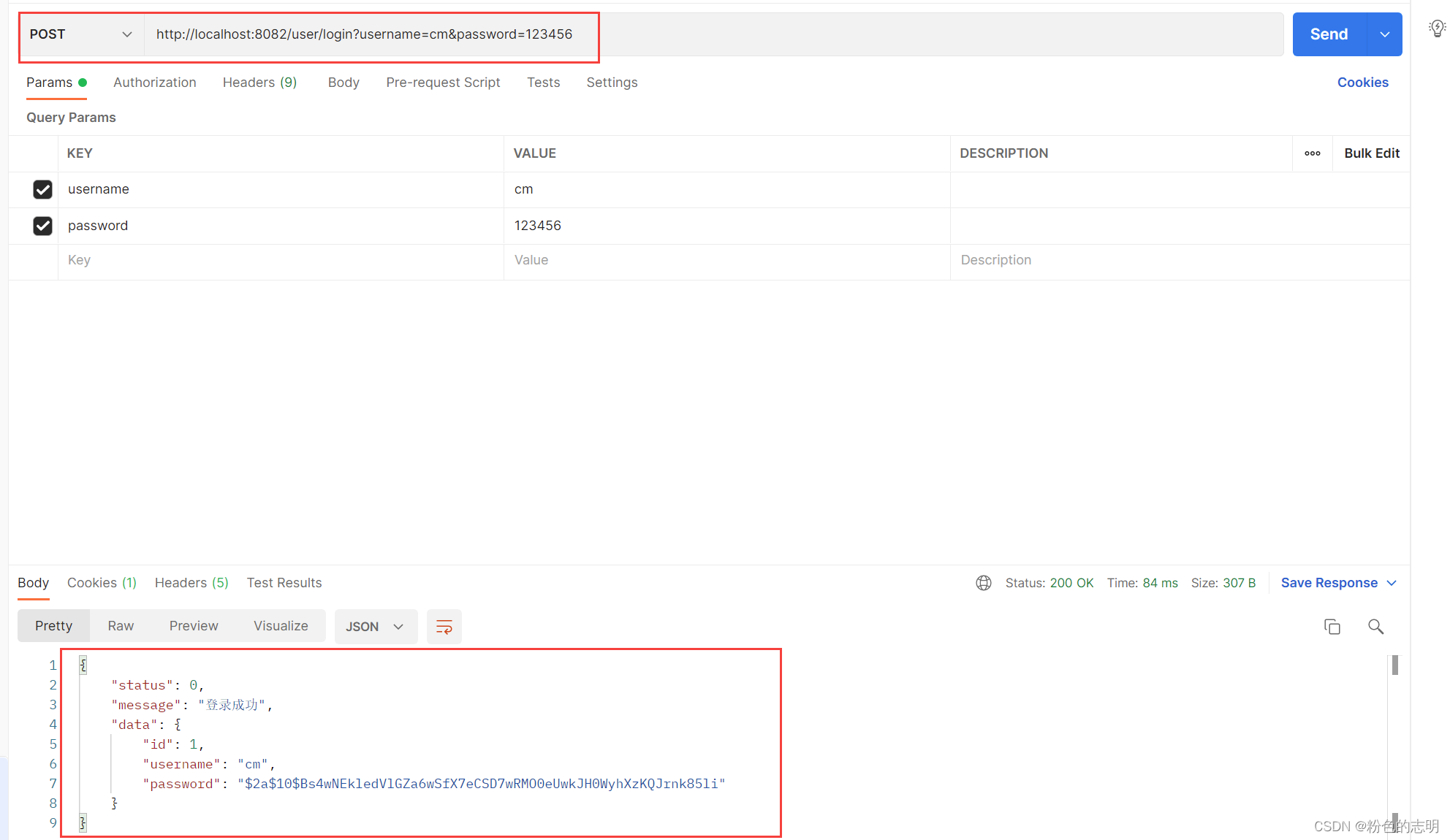Open the Authorization tab
The height and width of the screenshot is (840, 1450).
tap(155, 83)
